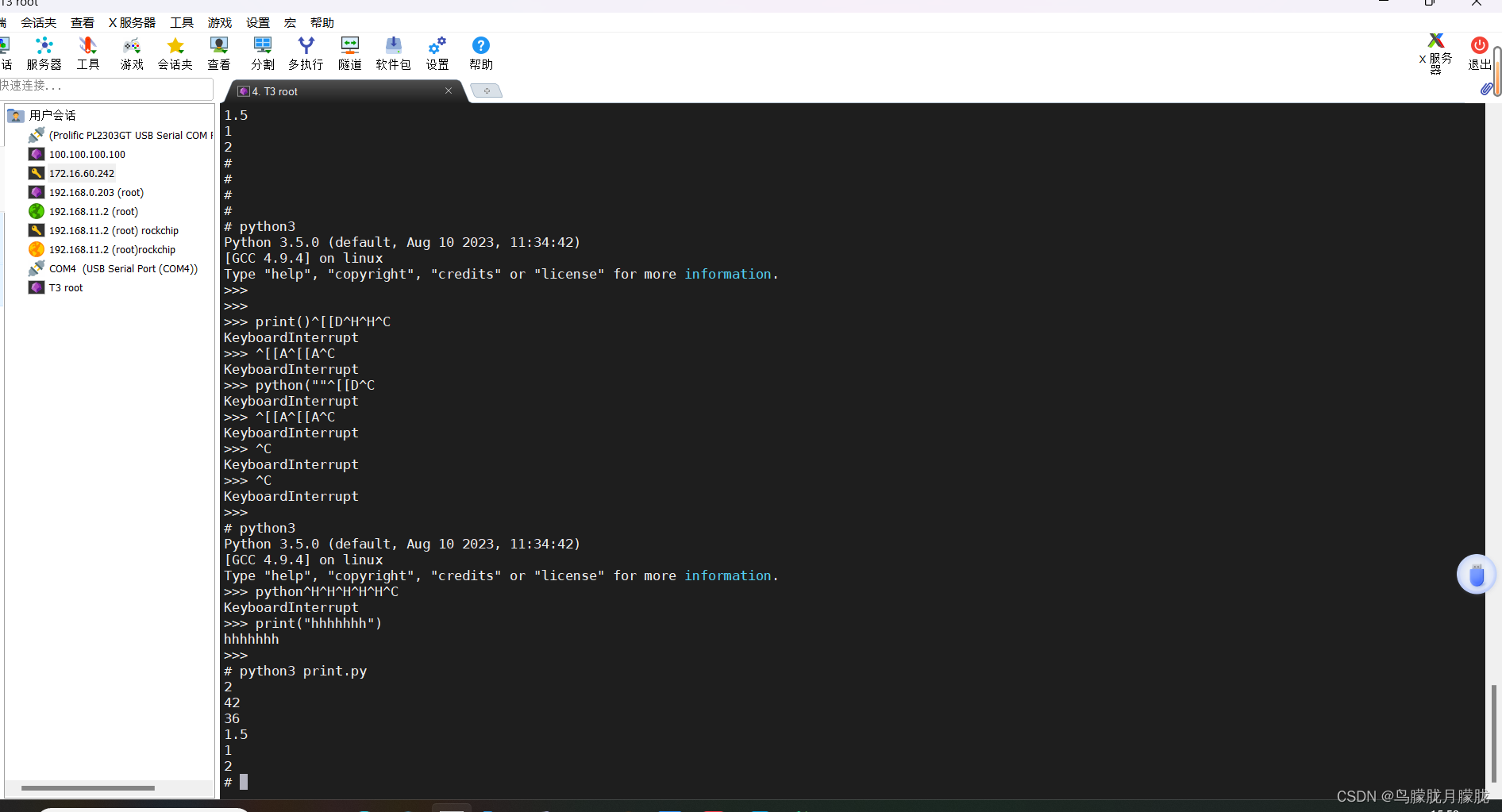Click the red 退出 (Exit) power icon
This screenshot has width=1502, height=812.
pos(1479,53)
